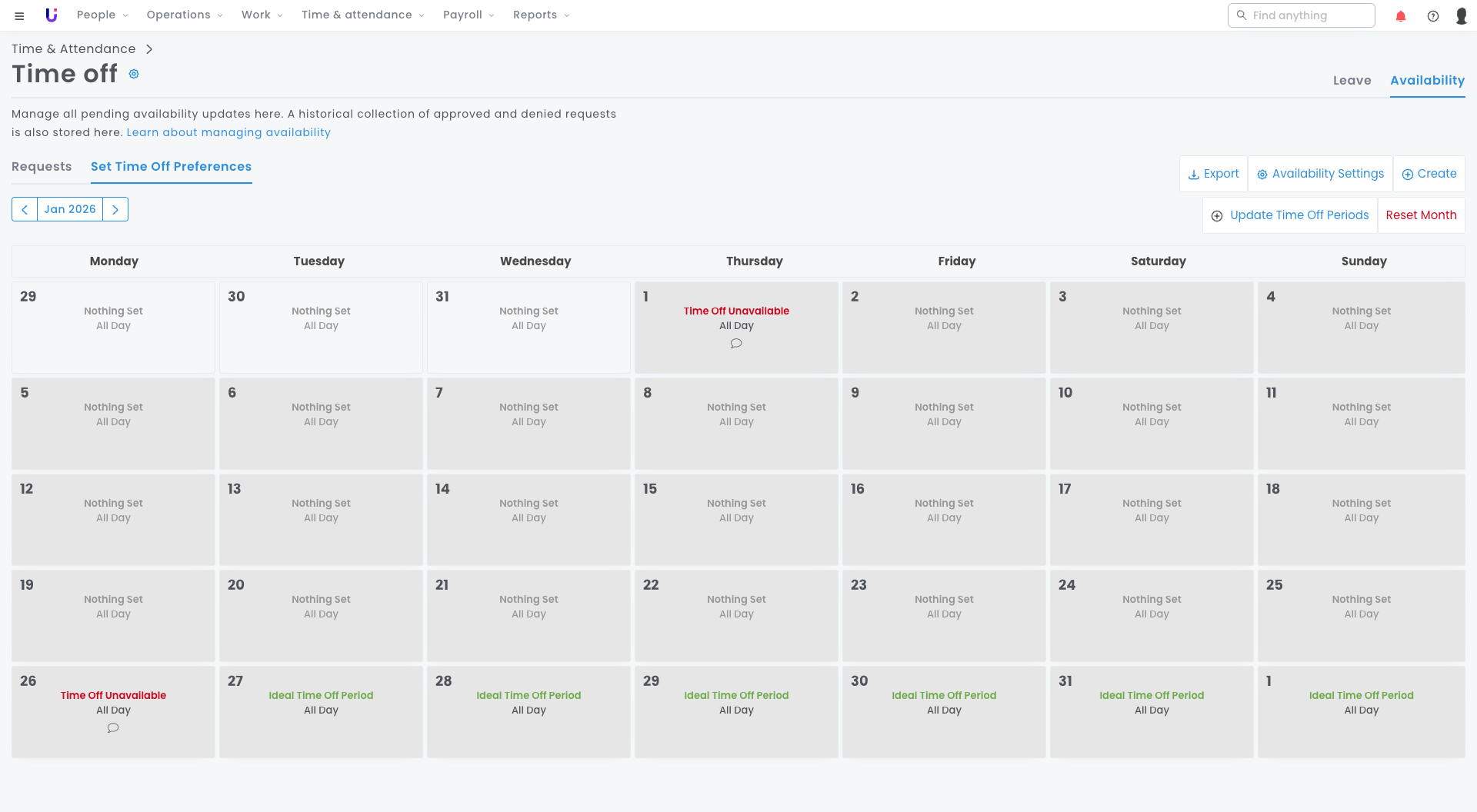Open the help question mark icon
Viewport: 1477px width, 812px height.
[x=1433, y=16]
